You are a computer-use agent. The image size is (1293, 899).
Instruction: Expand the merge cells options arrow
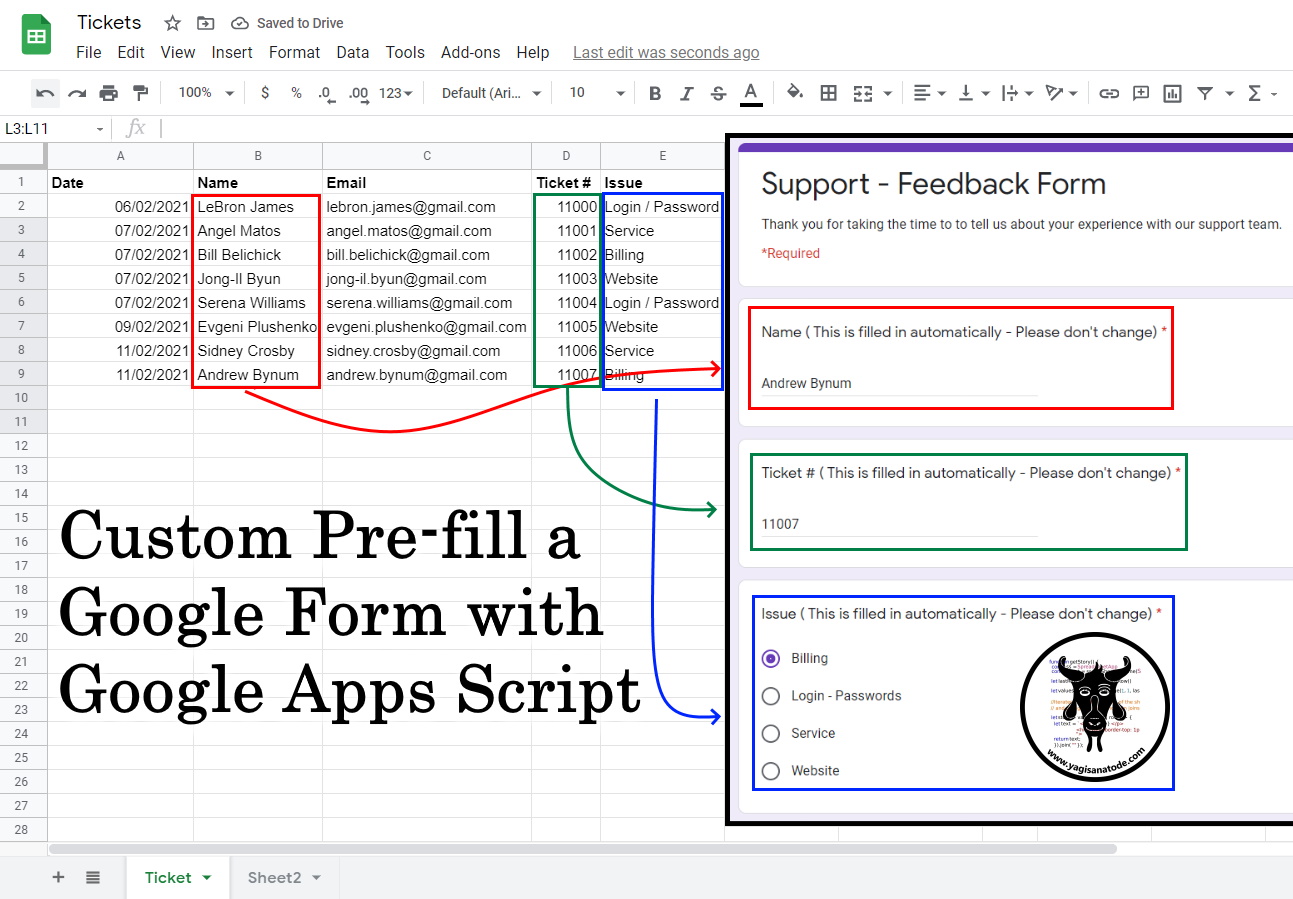(x=888, y=93)
